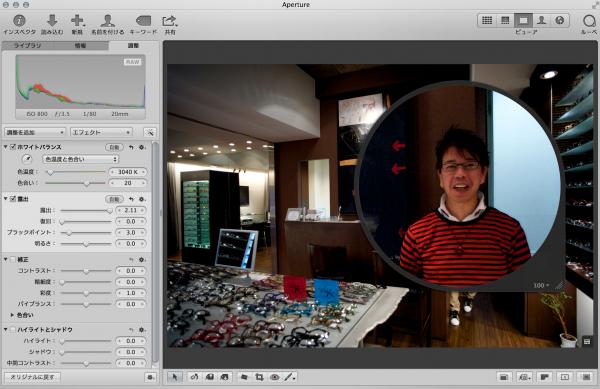600x389 pixels.
Task: Disable the Exposure (露出) adjustment checkbox
Action: [13, 199]
